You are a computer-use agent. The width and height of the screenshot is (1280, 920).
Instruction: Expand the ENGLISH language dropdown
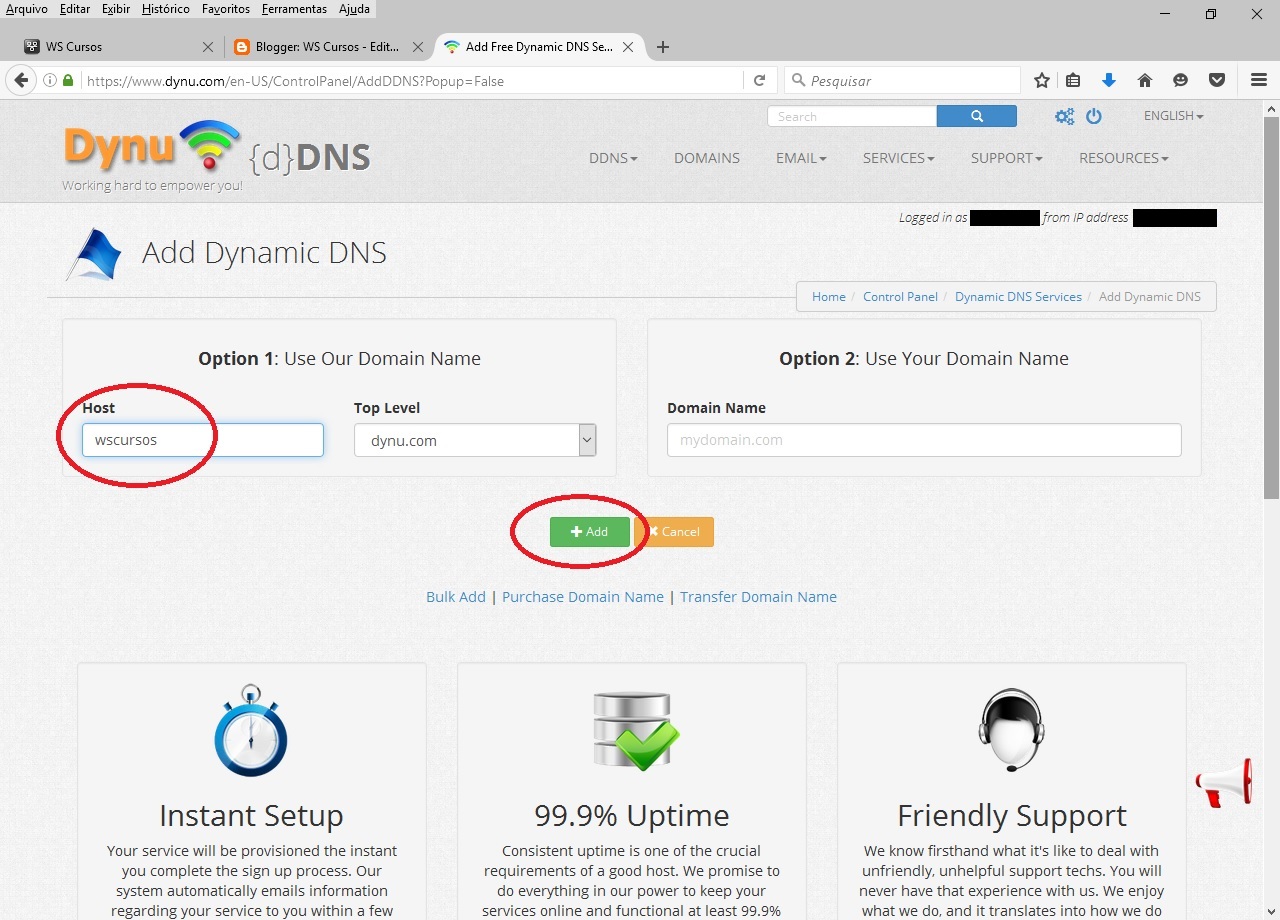pyautogui.click(x=1173, y=116)
